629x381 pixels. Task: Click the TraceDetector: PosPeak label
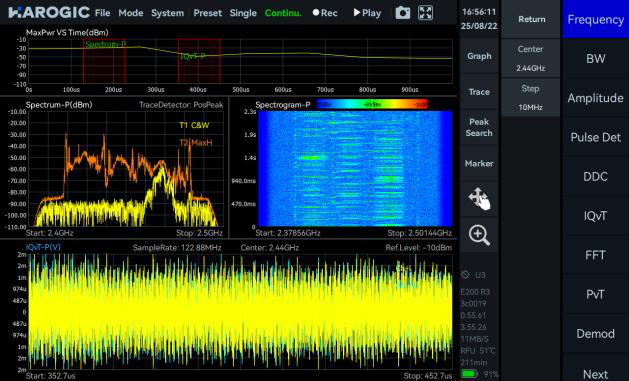181,105
